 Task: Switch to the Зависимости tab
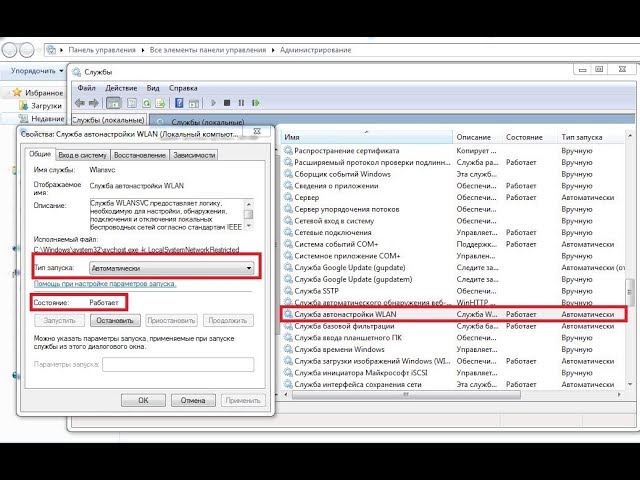193,155
